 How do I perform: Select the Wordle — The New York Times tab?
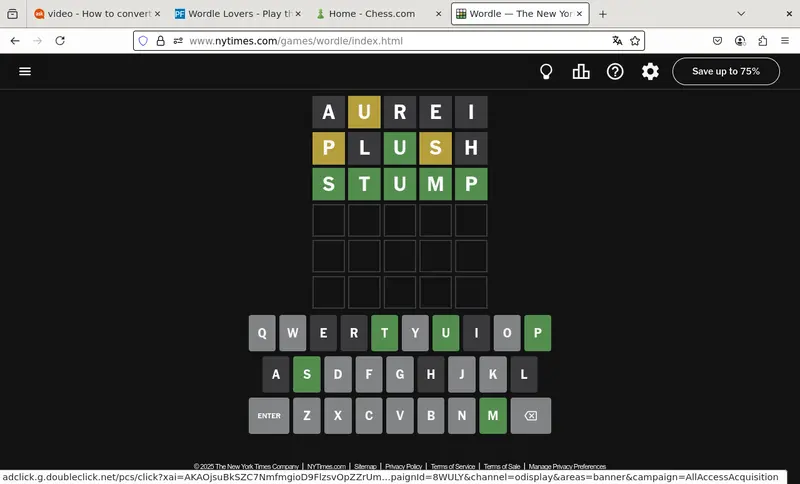click(x=520, y=14)
